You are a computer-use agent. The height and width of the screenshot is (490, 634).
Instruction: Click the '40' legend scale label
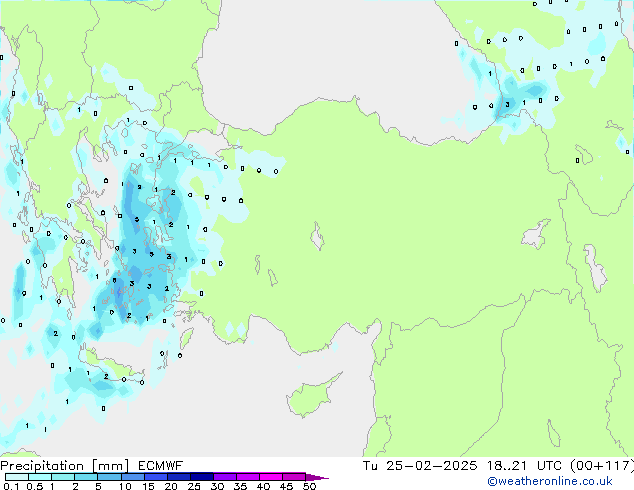point(263,486)
